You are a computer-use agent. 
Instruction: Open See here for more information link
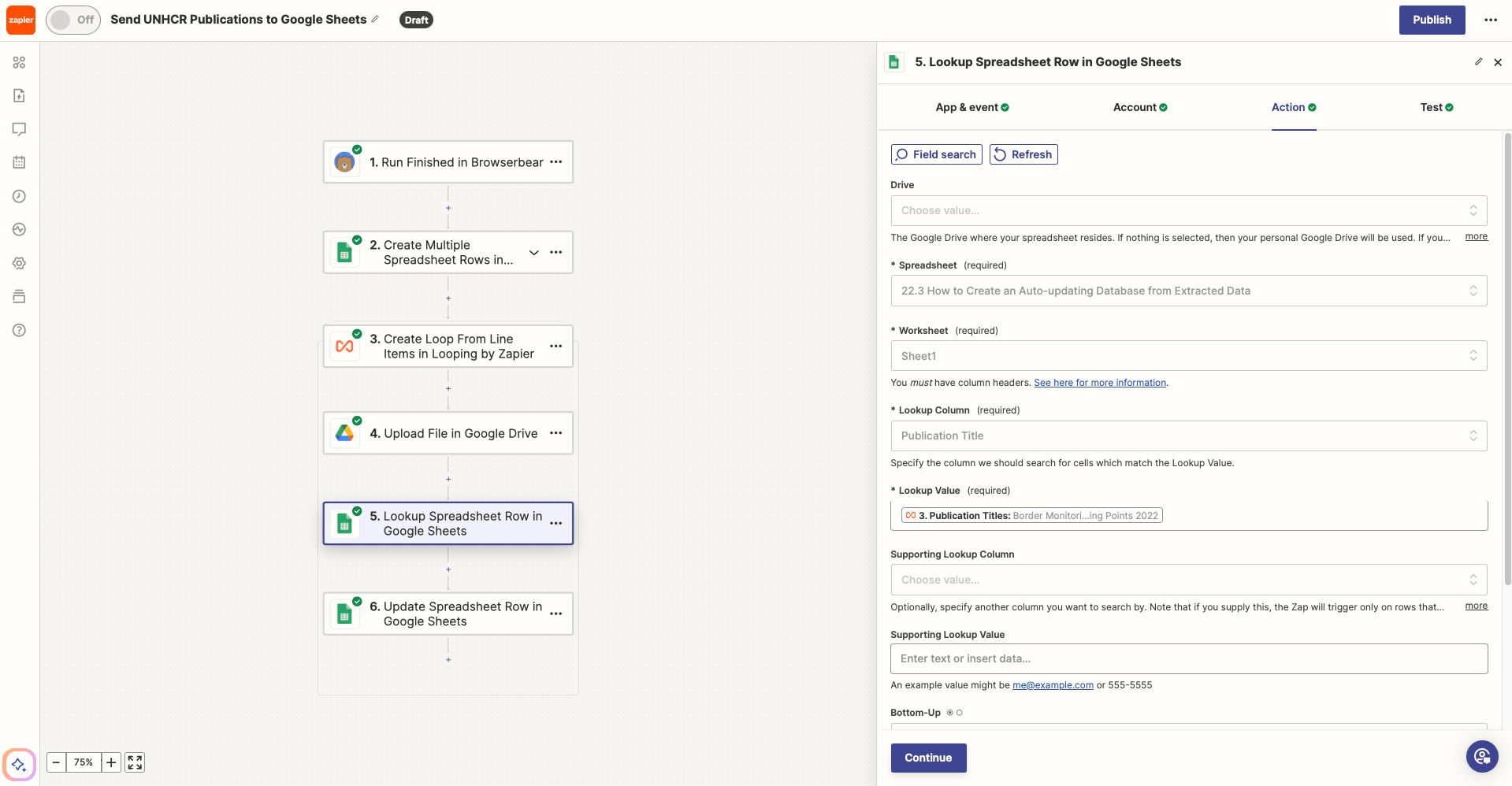(x=1100, y=383)
